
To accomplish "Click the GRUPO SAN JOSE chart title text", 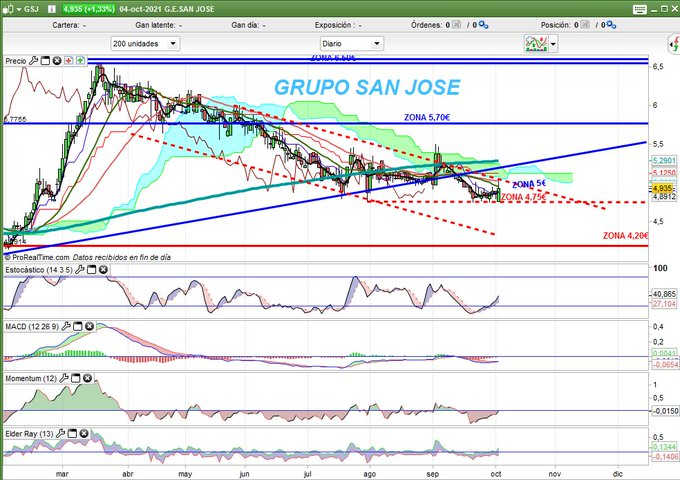I will click(367, 87).
